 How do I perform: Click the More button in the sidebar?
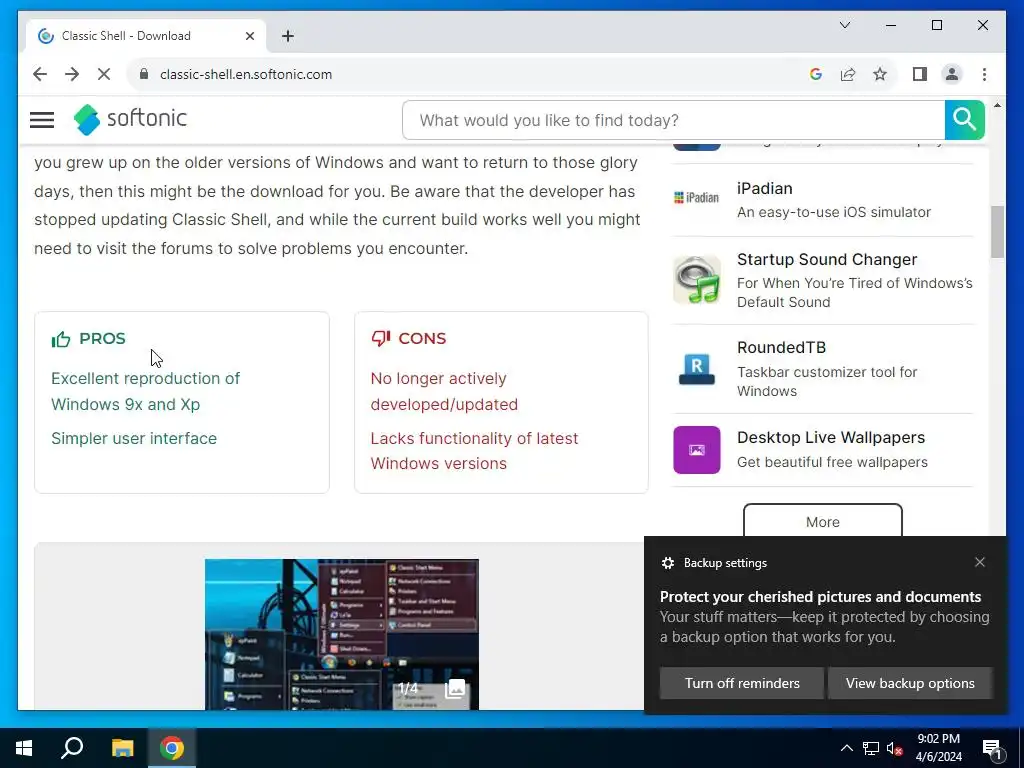coord(822,521)
